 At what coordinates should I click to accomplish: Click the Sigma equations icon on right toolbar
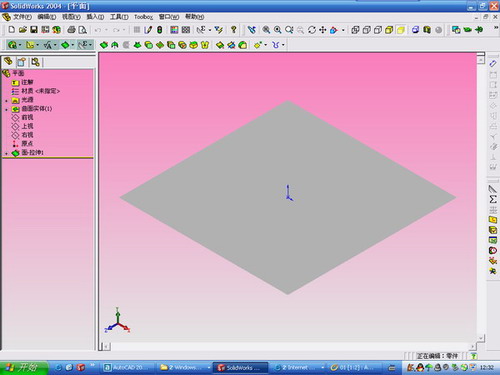[493, 199]
